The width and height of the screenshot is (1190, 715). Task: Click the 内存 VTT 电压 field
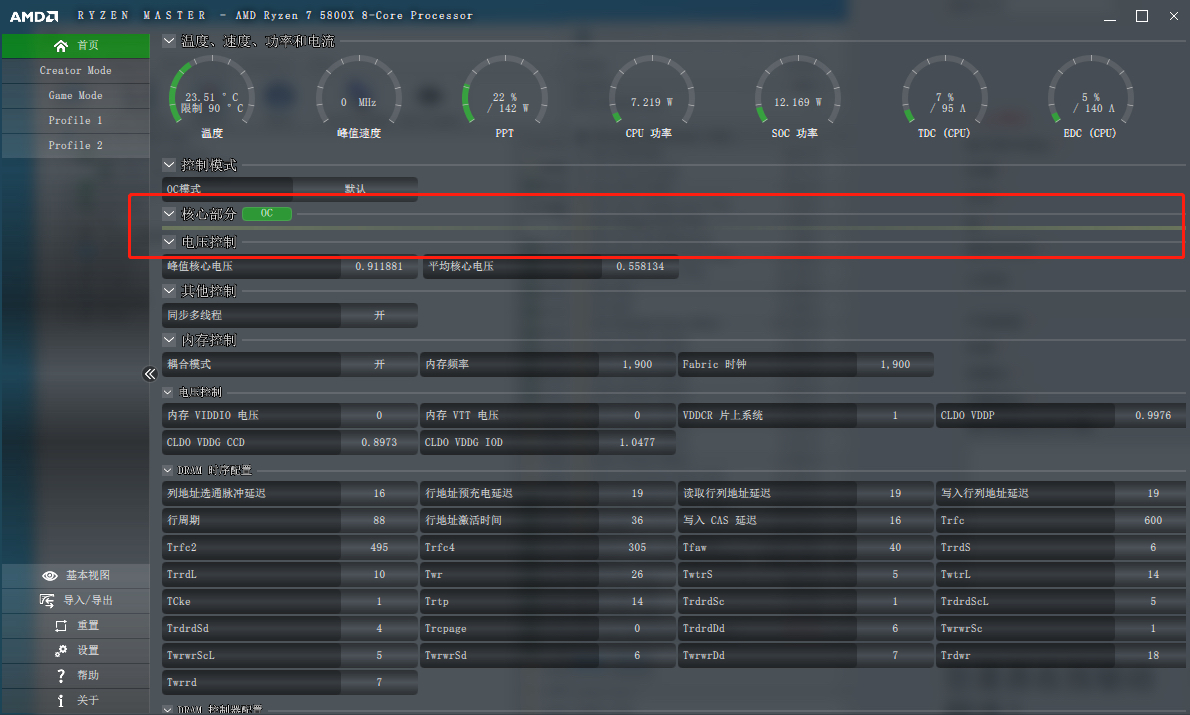pos(548,416)
